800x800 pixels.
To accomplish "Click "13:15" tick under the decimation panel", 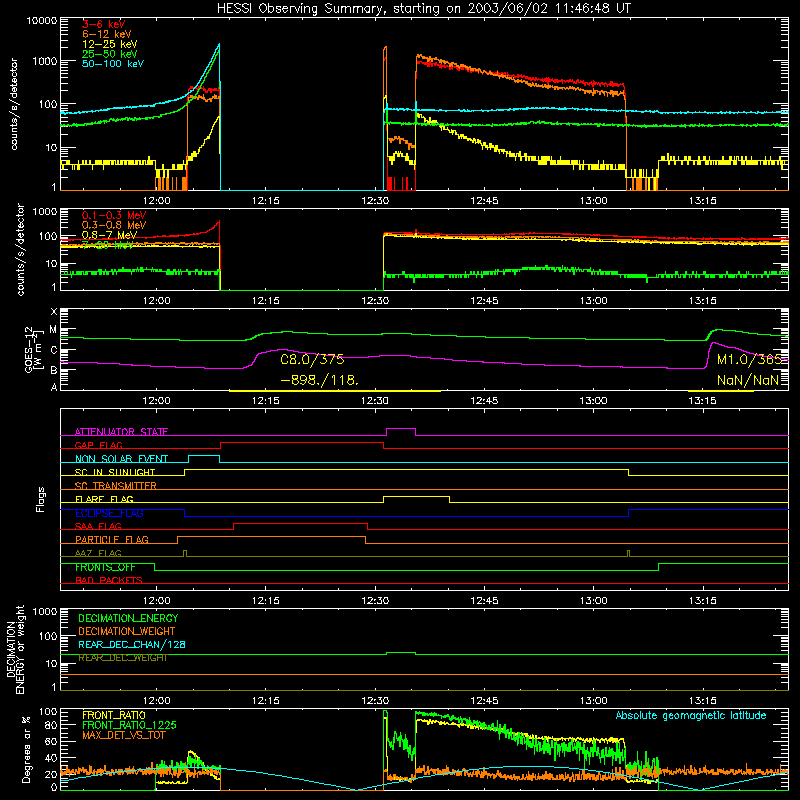I will (x=703, y=701).
